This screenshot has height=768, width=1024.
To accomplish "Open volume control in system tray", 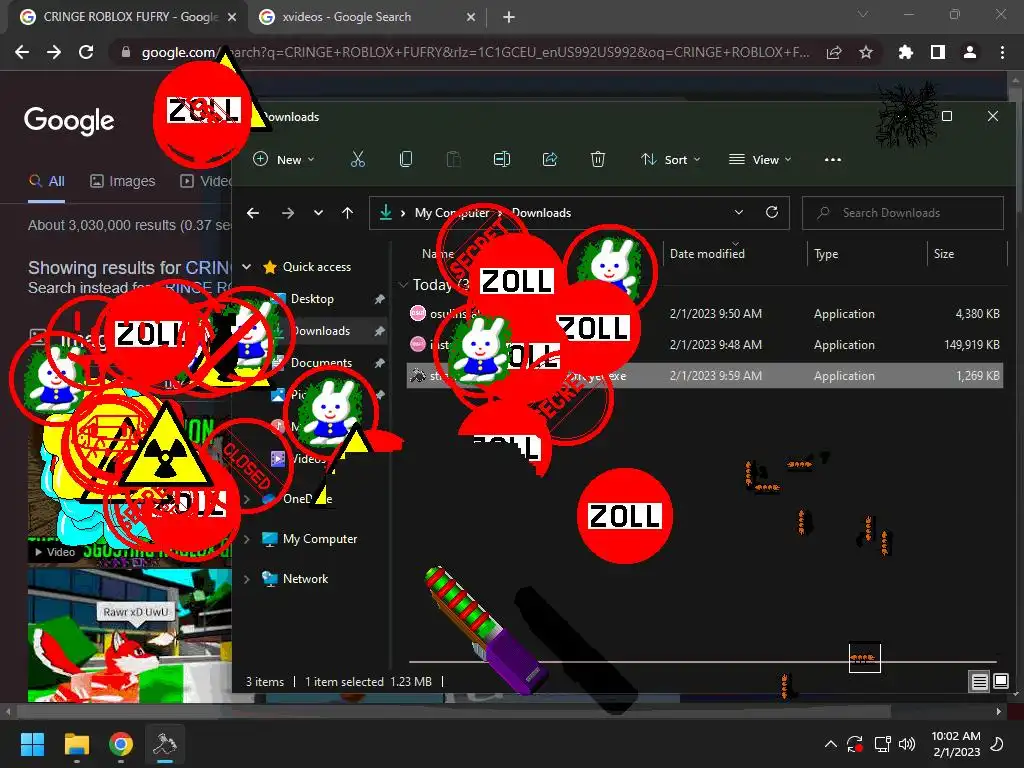I will [907, 744].
